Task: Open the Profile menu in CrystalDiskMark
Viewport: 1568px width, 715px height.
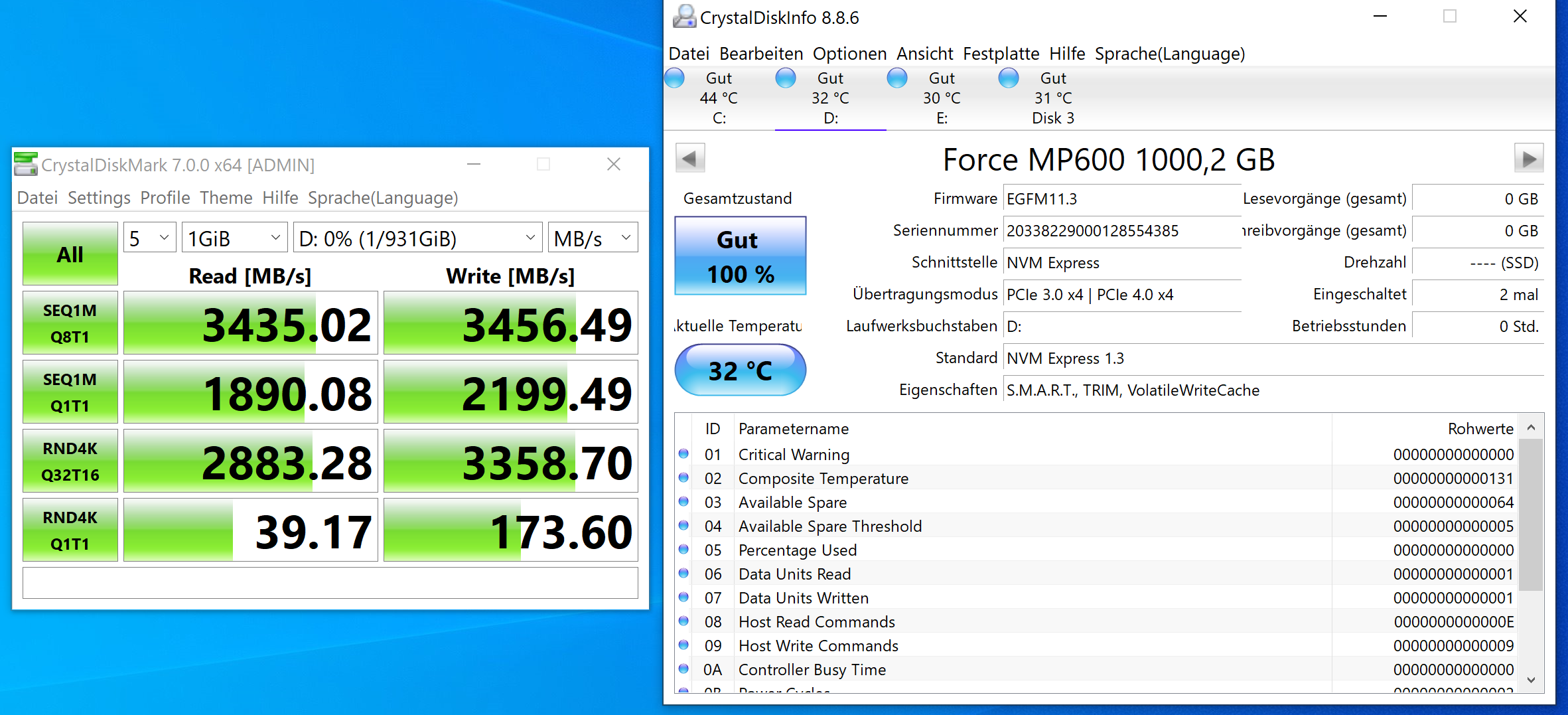Action: pyautogui.click(x=165, y=198)
